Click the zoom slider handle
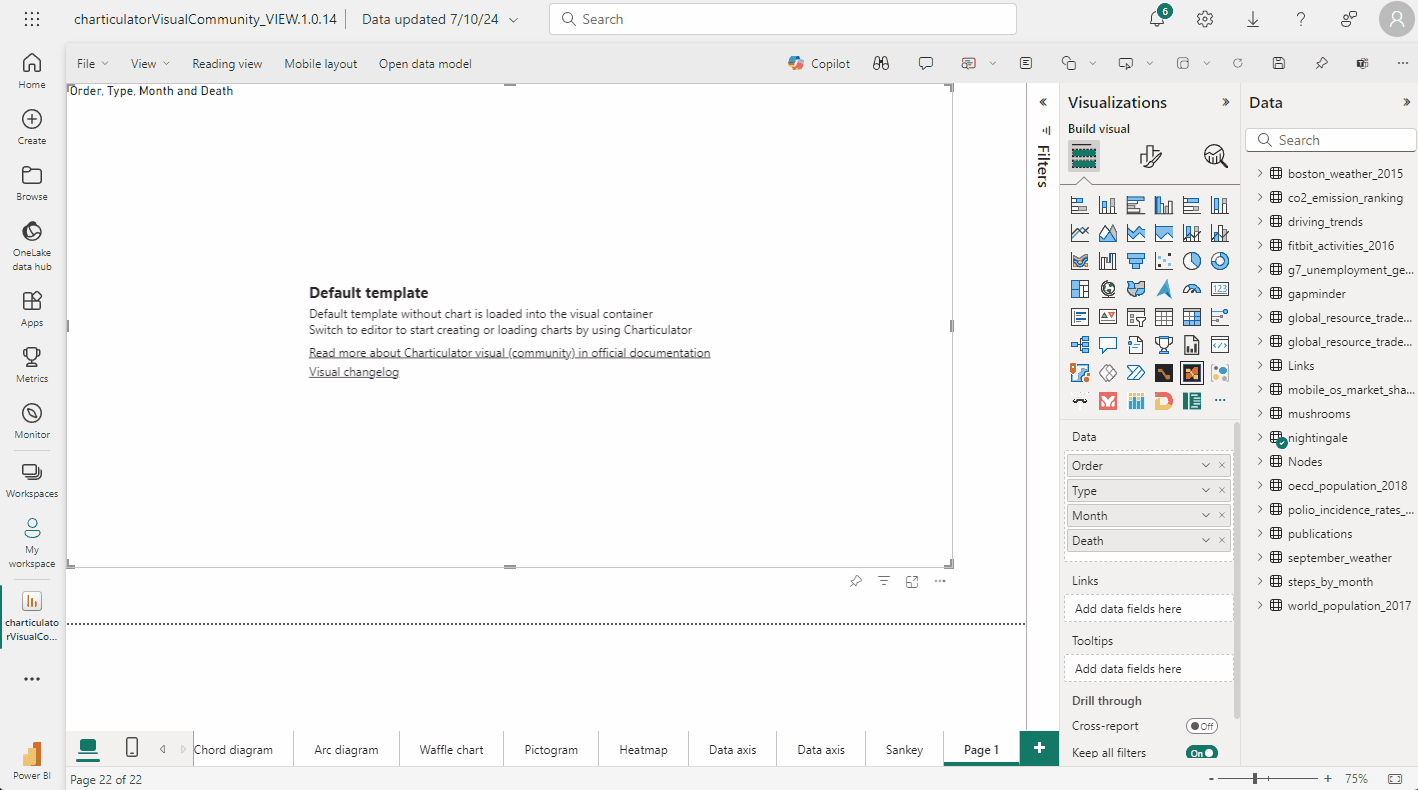 coord(1254,778)
